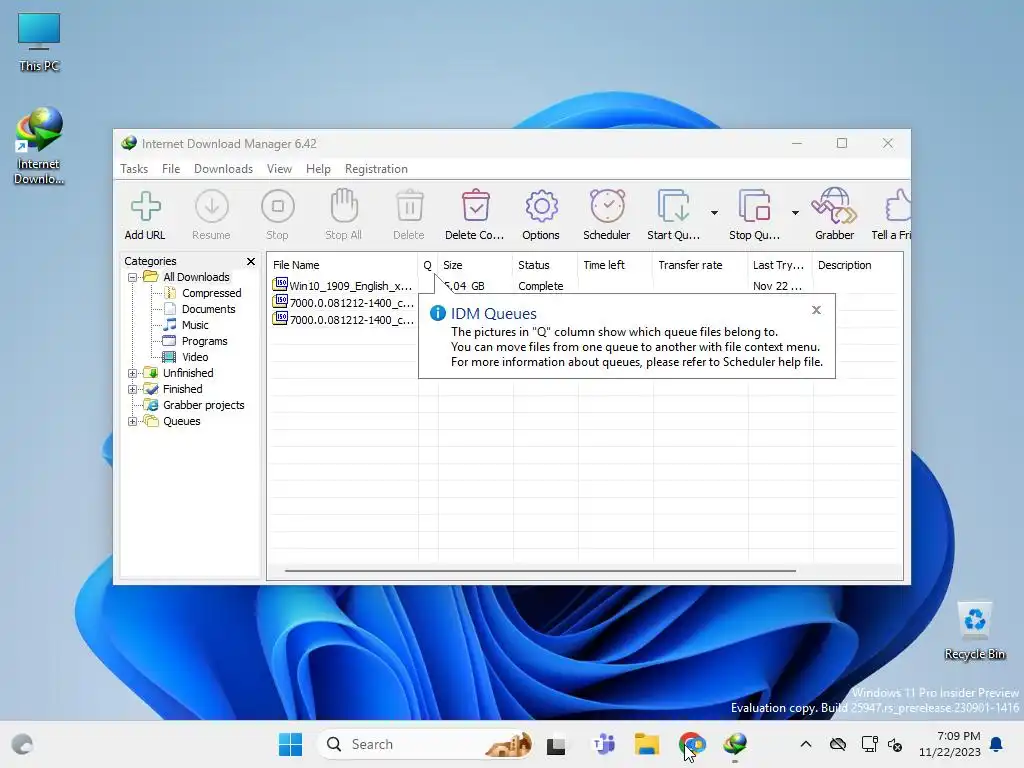
Task: Select the second 7000.0.081212-1400_c... file
Action: pos(343,320)
